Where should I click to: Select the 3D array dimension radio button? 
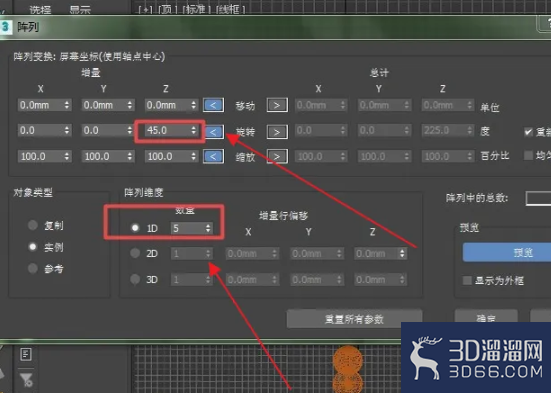pyautogui.click(x=135, y=279)
